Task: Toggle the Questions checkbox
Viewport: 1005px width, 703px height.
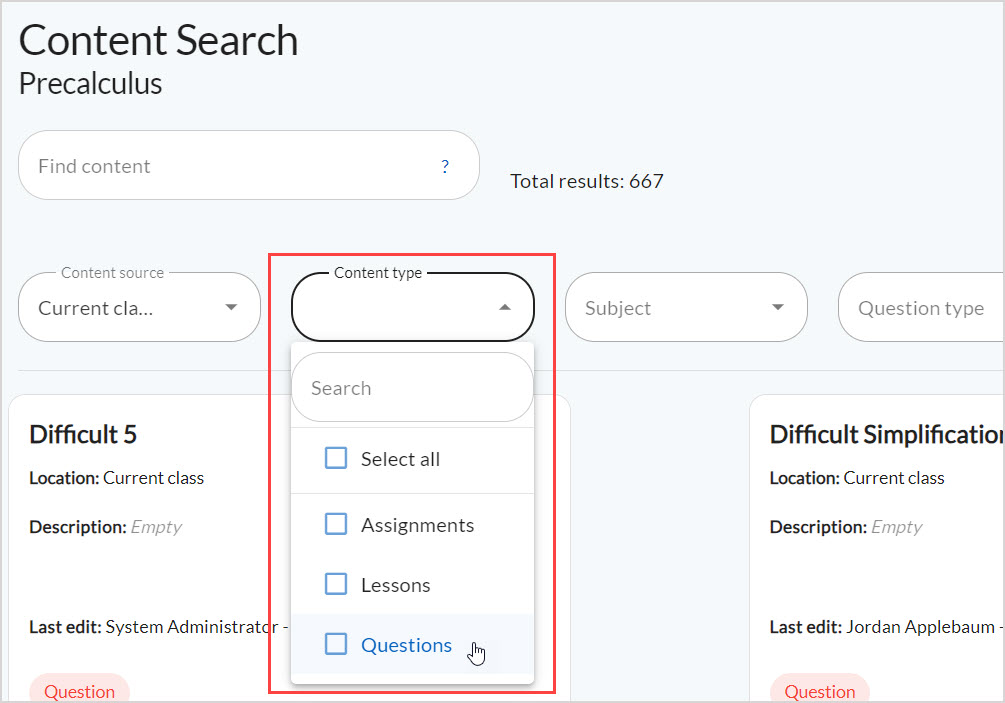Action: click(x=336, y=644)
